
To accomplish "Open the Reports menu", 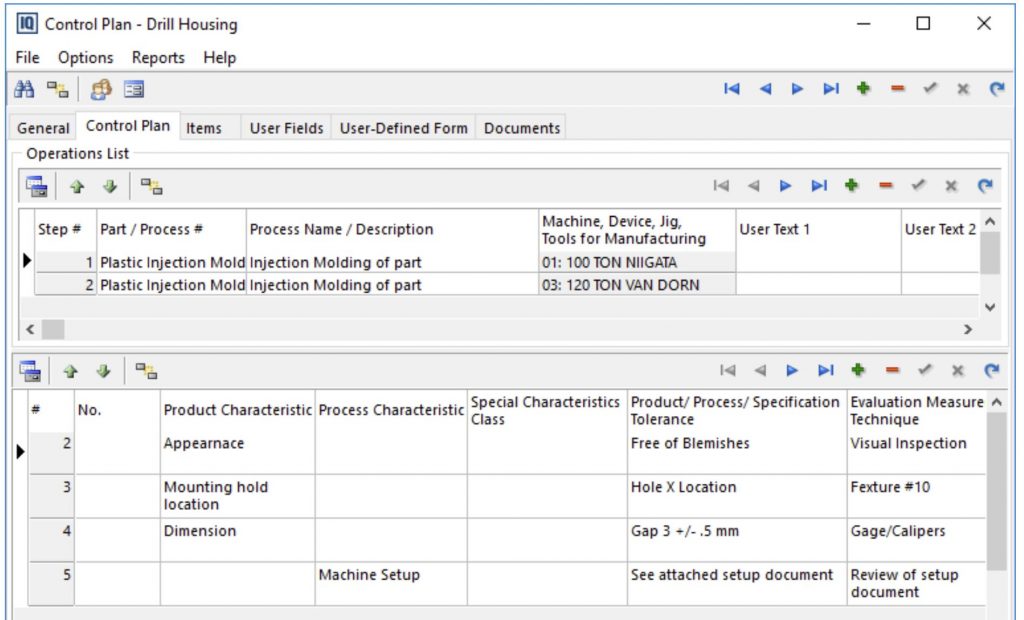I will click(158, 58).
